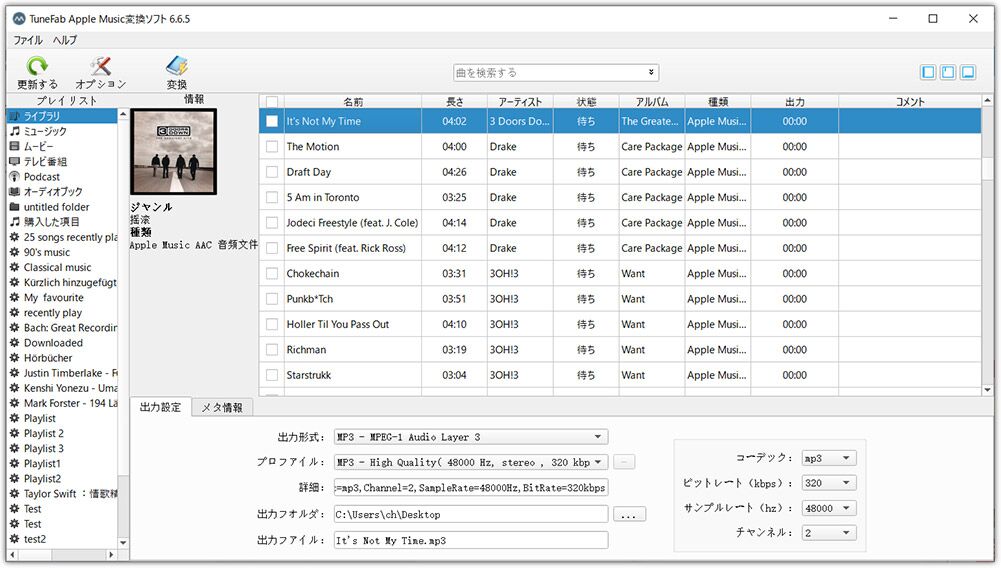
Task: Check the Jodeci Freestyle track checkbox
Action: tap(272, 223)
